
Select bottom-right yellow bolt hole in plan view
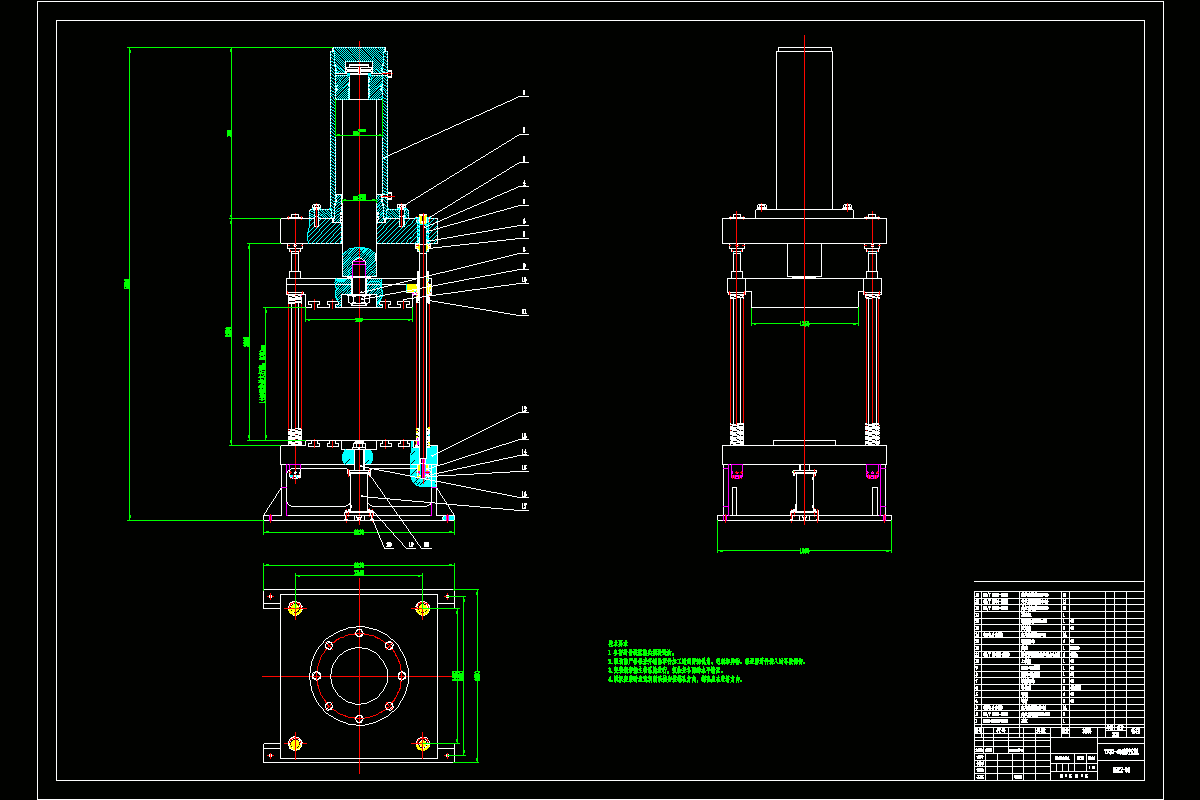coord(423,743)
